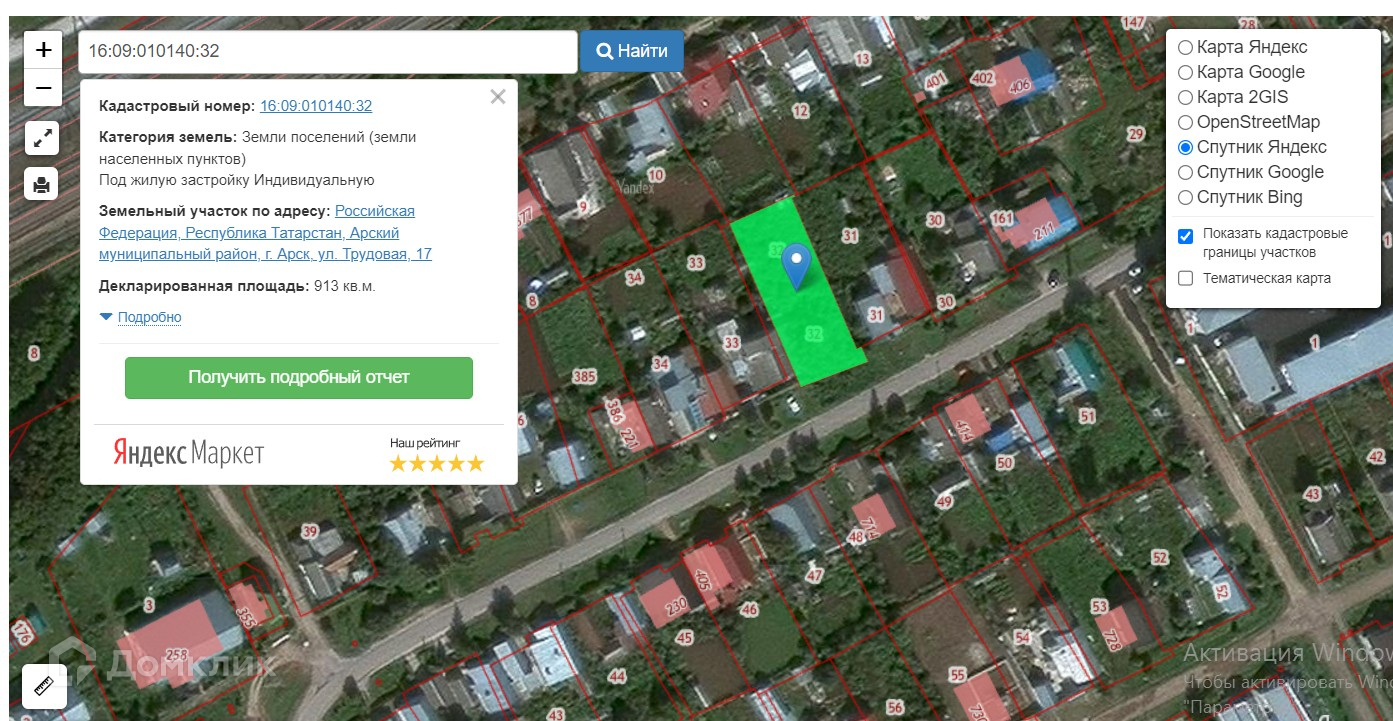Click plot number 211 on map
Screen dimensions: 1393x721
(1044, 234)
